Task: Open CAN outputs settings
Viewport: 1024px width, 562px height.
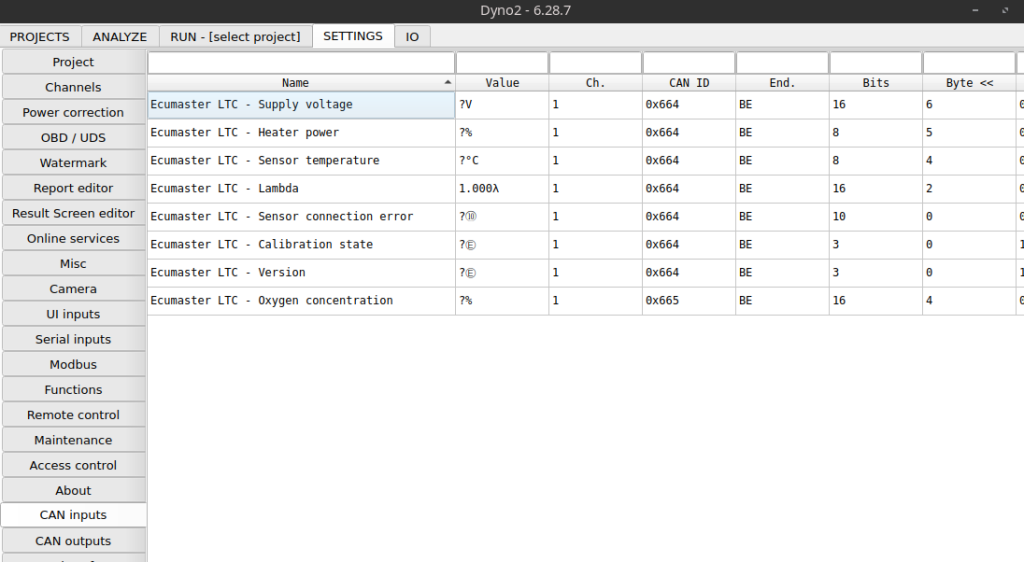Action: click(x=73, y=541)
